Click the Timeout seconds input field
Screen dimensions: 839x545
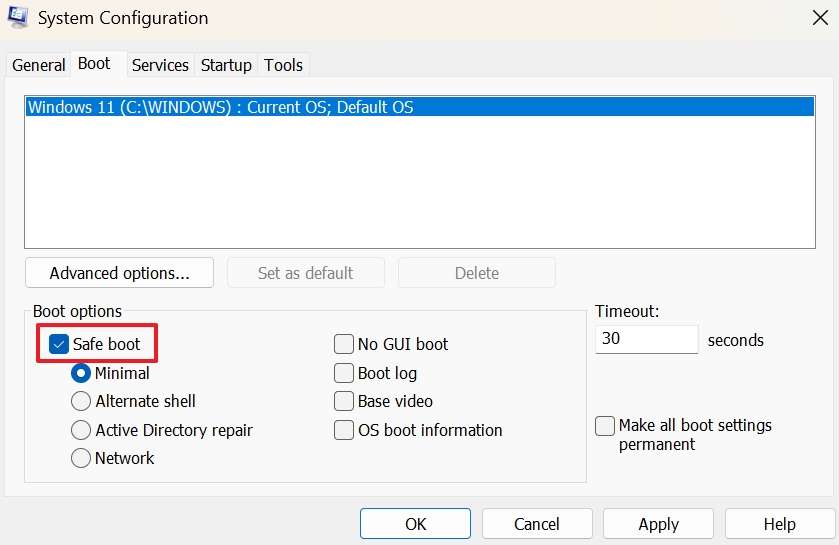pyautogui.click(x=646, y=339)
